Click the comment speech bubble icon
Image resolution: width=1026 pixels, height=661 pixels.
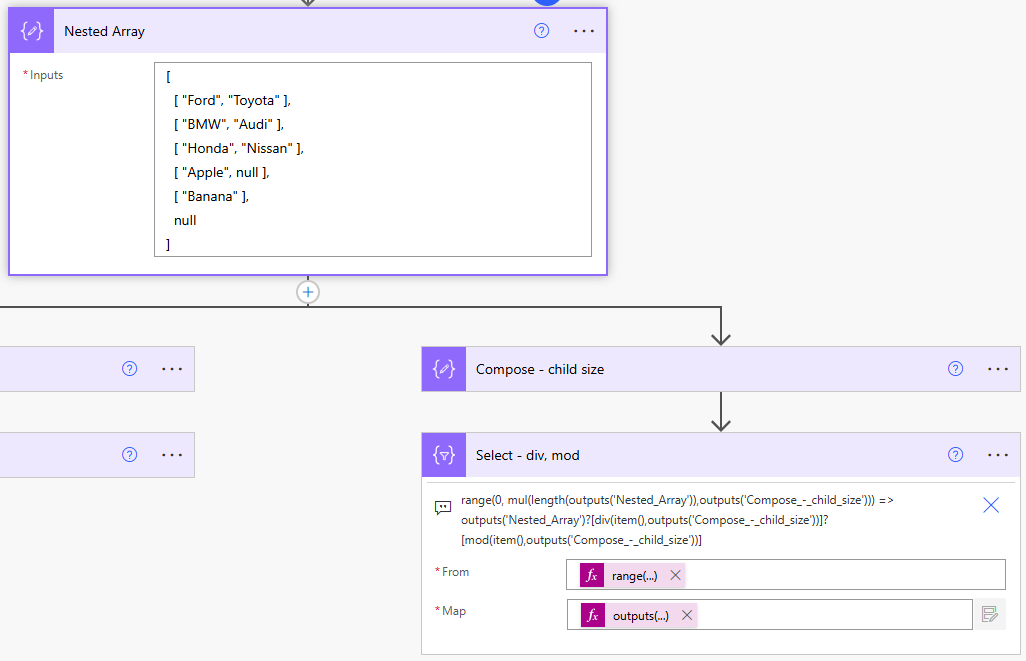(443, 508)
